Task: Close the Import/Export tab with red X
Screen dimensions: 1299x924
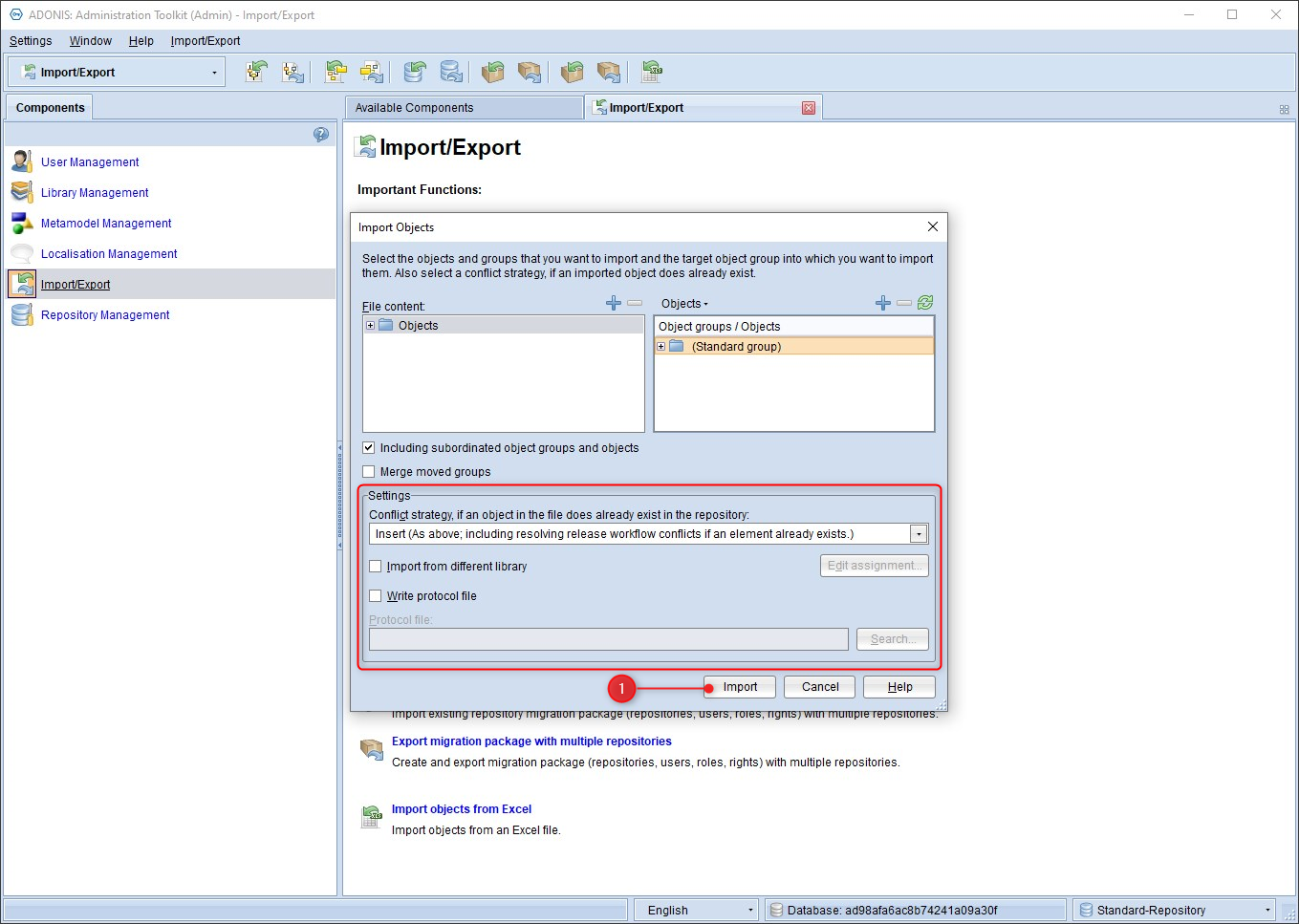Action: click(809, 108)
